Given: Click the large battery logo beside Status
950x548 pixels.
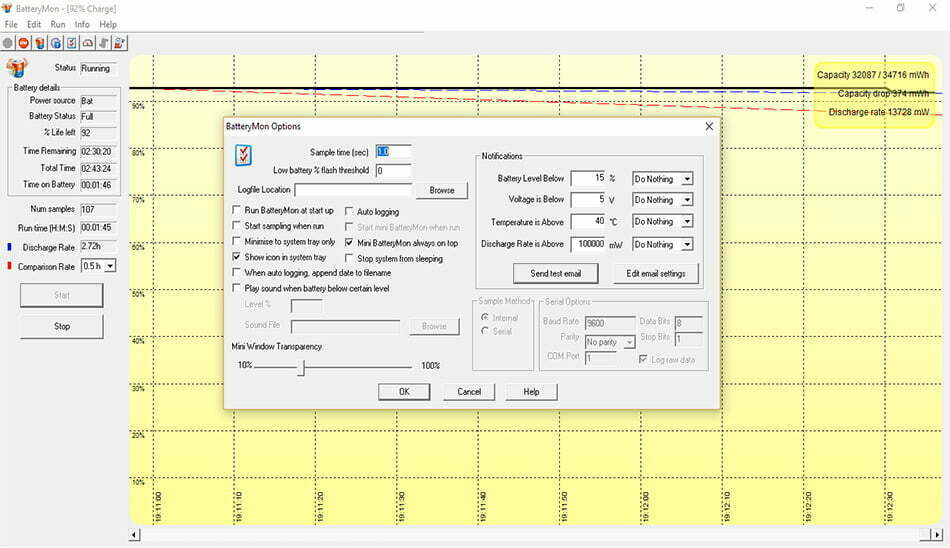Looking at the screenshot, I should 17,68.
